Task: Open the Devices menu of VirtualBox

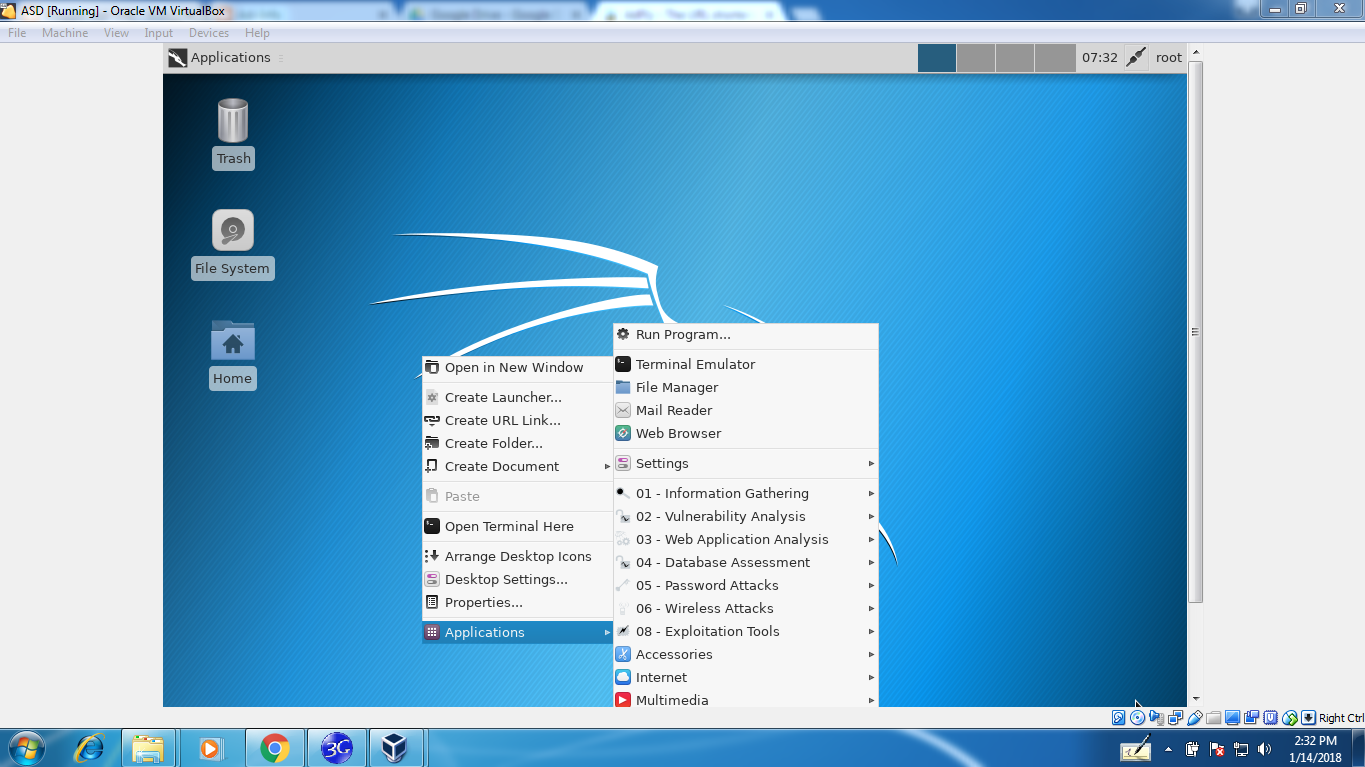Action: pos(209,32)
